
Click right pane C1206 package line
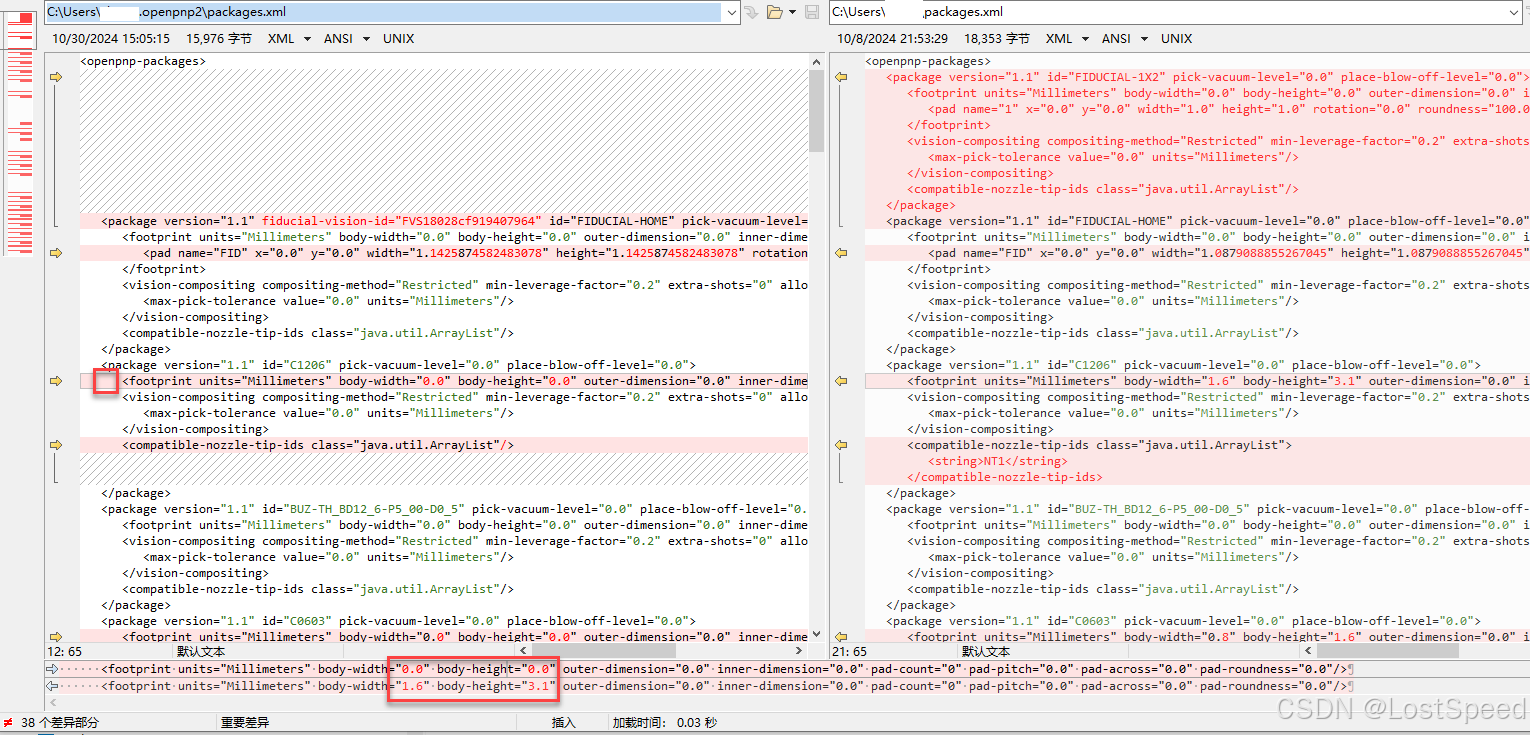click(1183, 365)
